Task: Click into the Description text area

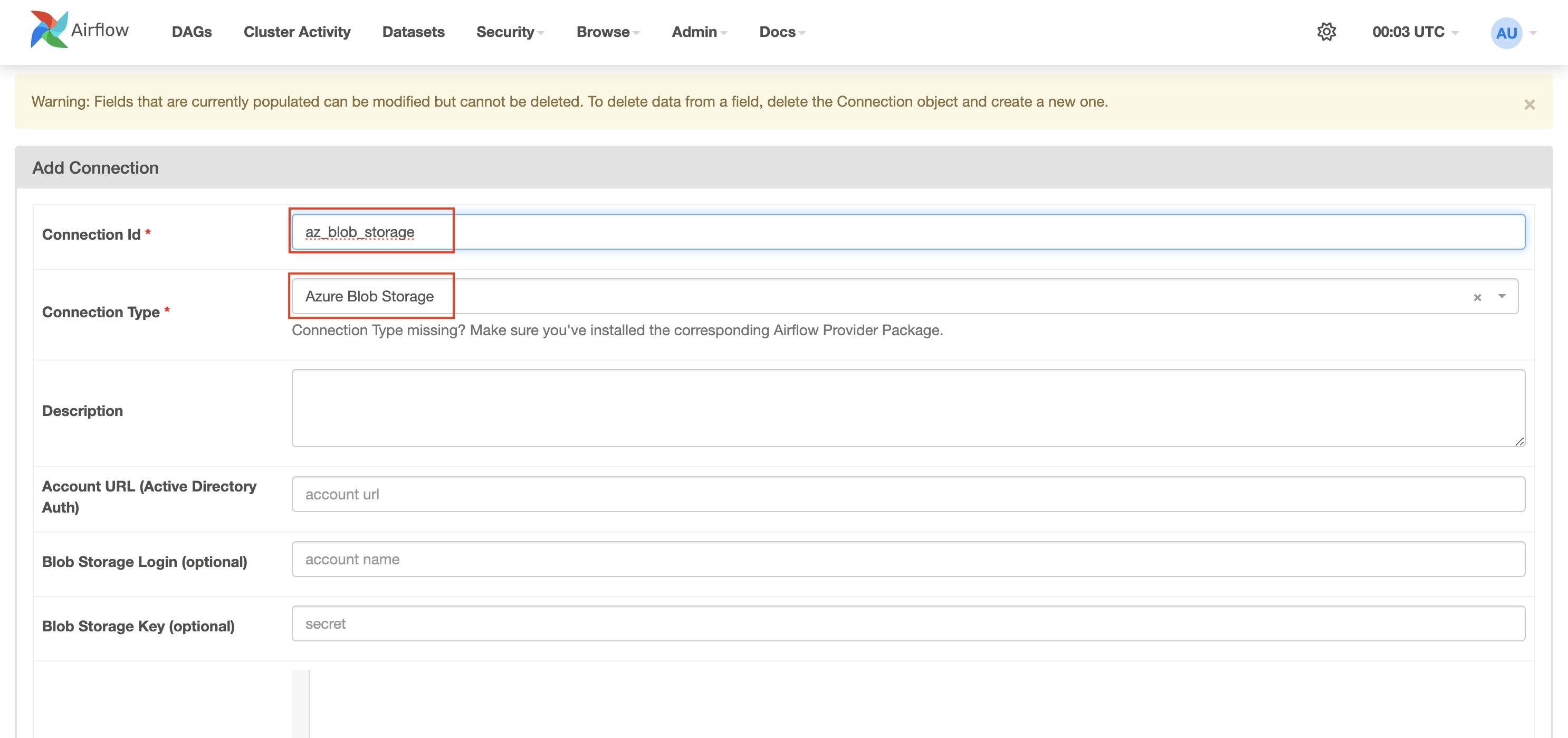Action: (908, 408)
